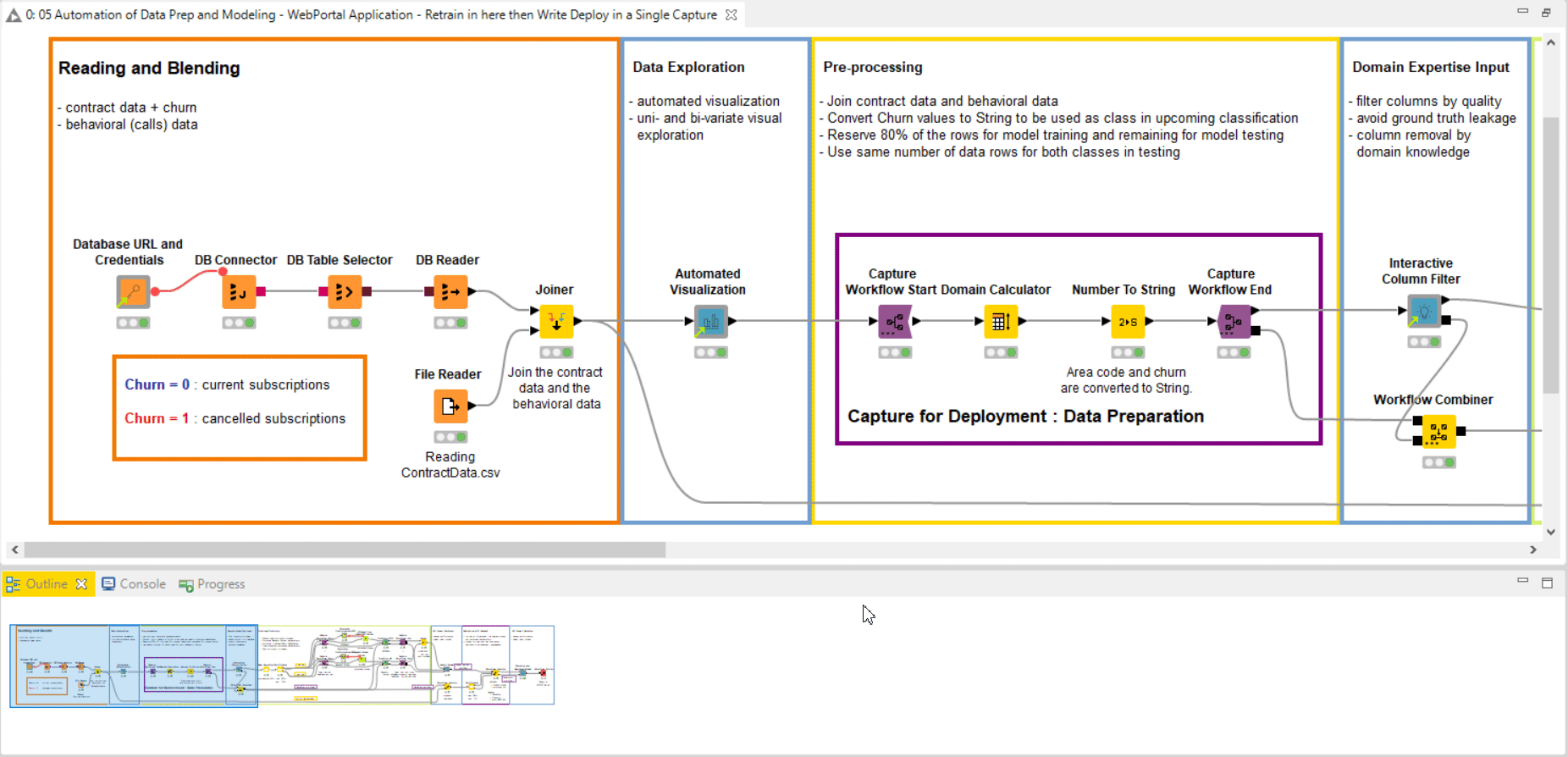Screen dimensions: 1568x757
Task: Select the DB Table Selector node
Action: pyautogui.click(x=345, y=292)
